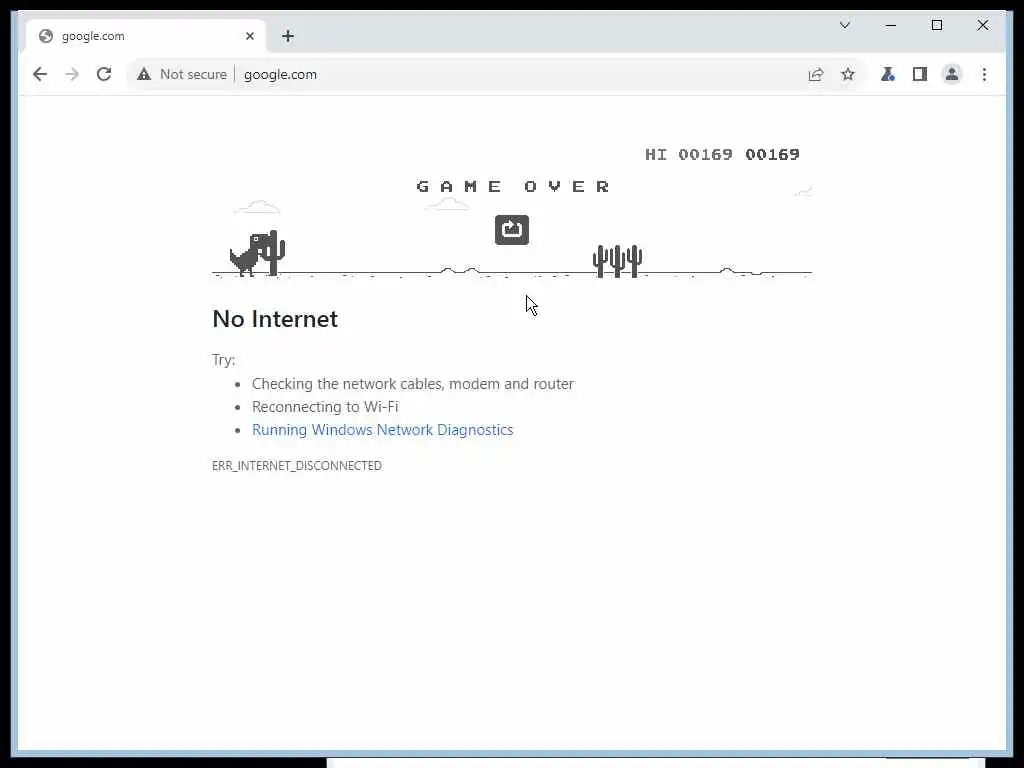Maximize the Chrome window
1024x768 pixels.
(x=936, y=25)
